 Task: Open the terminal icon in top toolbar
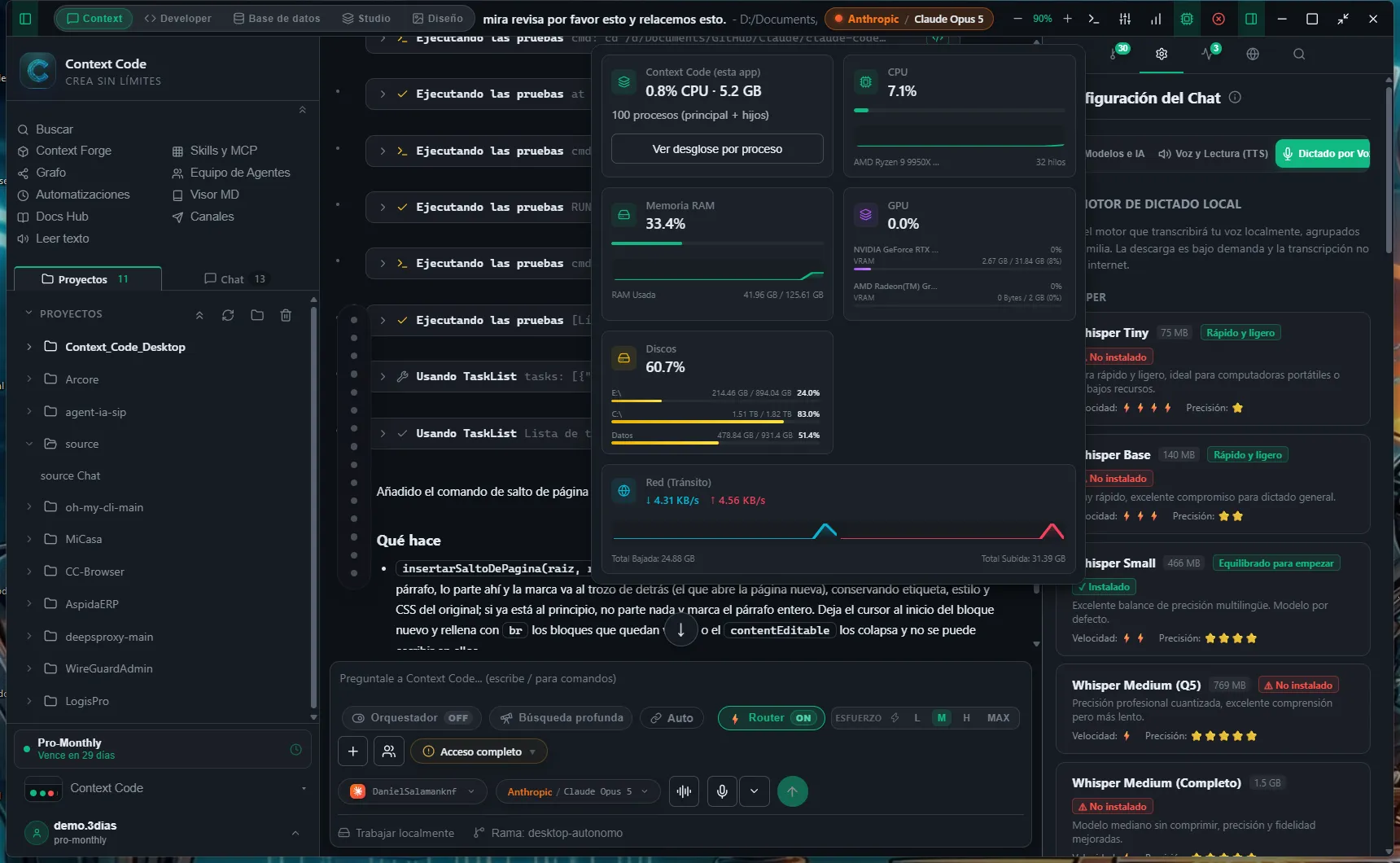(1093, 18)
